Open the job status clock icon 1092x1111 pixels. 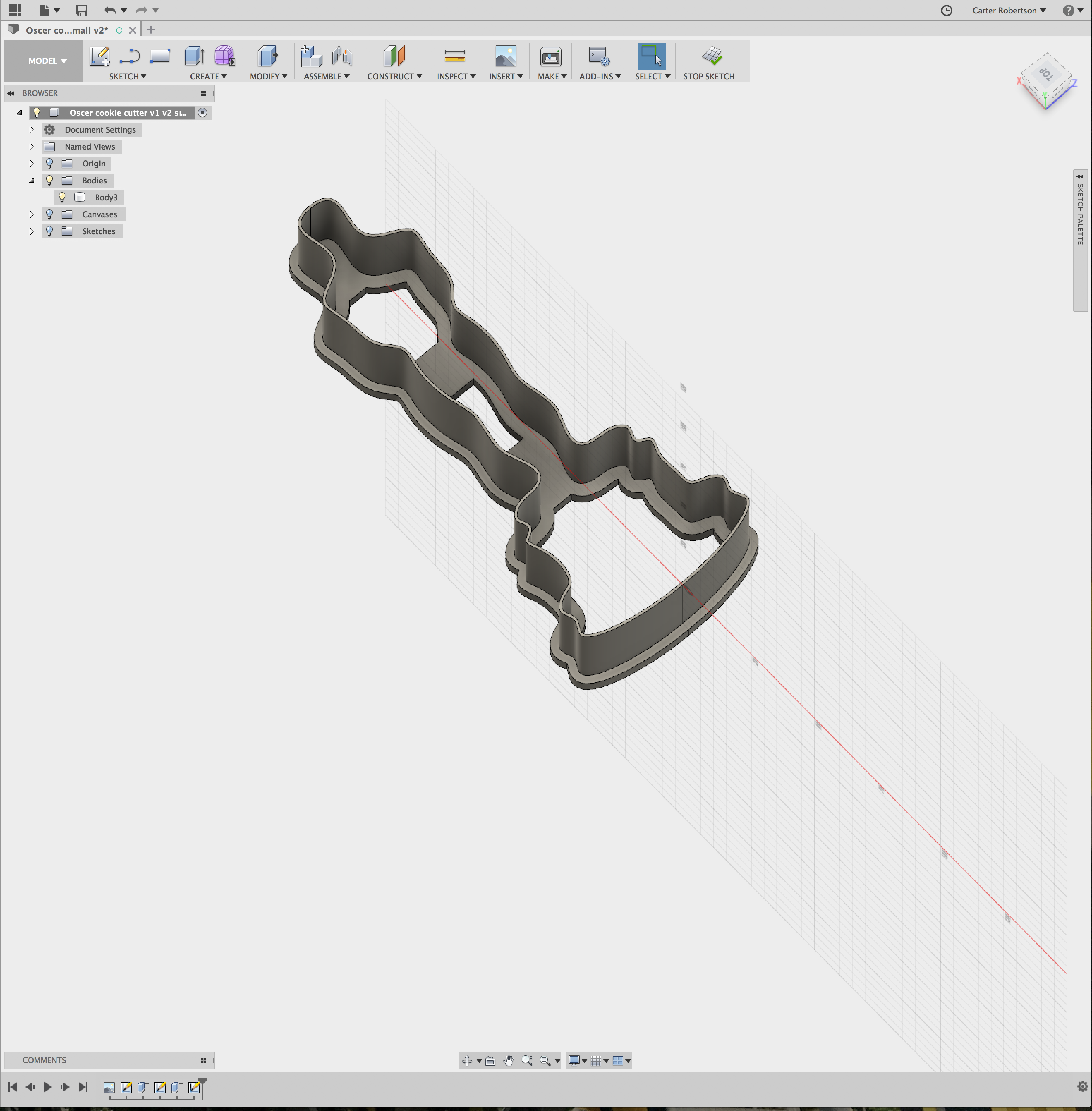coord(946,10)
